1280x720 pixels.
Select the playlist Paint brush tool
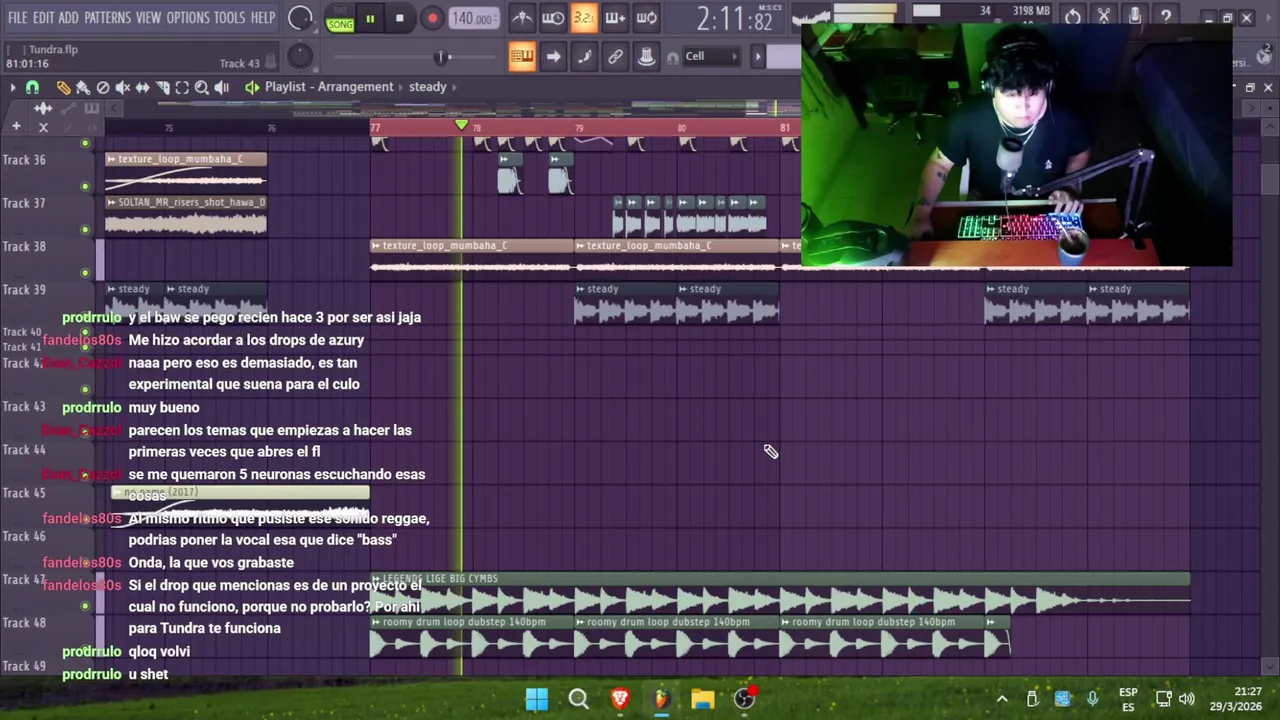pos(83,87)
